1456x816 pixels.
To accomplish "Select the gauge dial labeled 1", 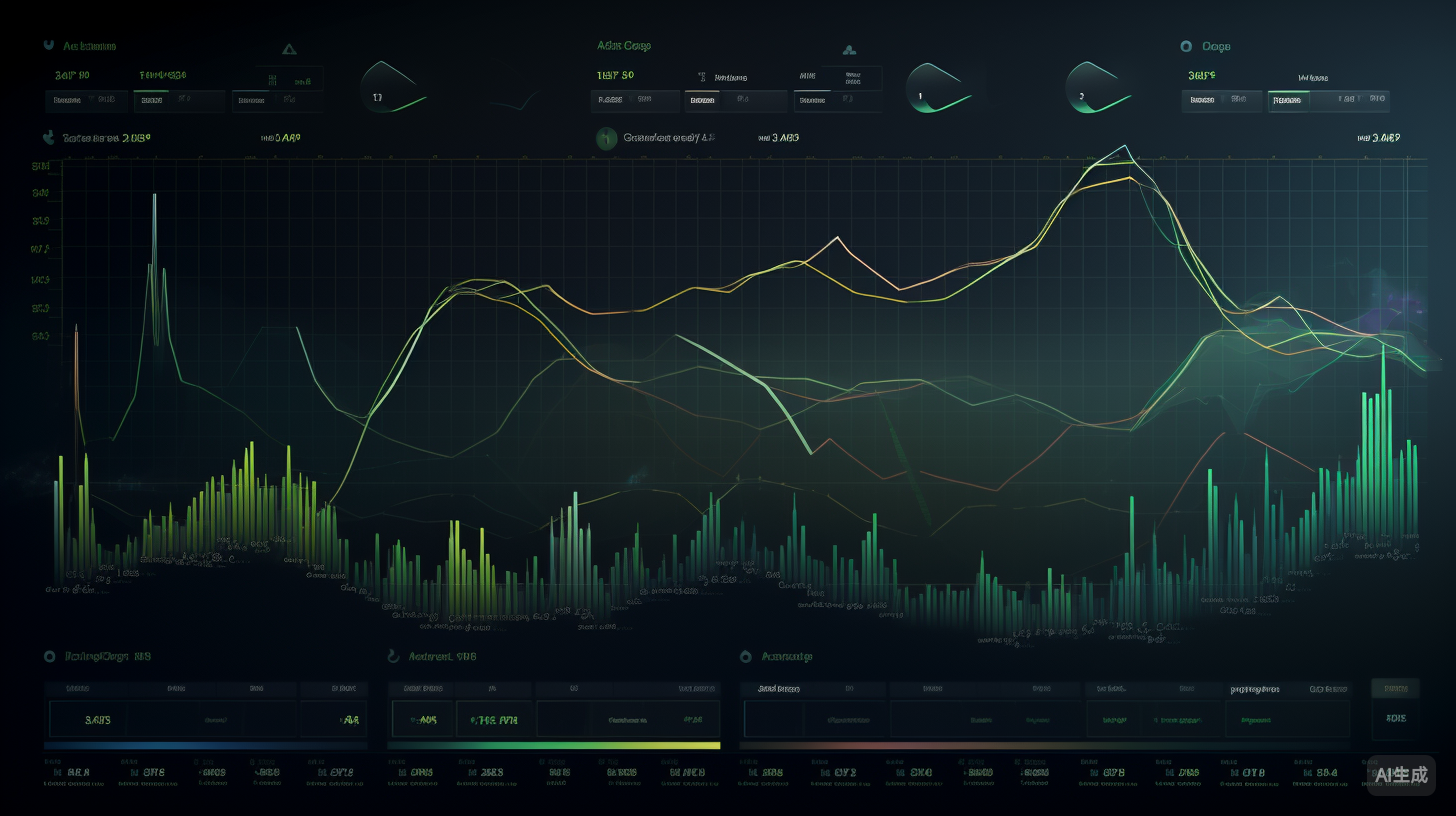I will pyautogui.click(x=936, y=90).
